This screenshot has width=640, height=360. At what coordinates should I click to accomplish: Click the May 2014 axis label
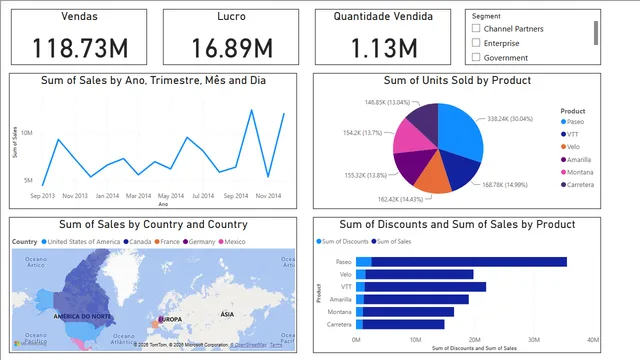coord(171,196)
